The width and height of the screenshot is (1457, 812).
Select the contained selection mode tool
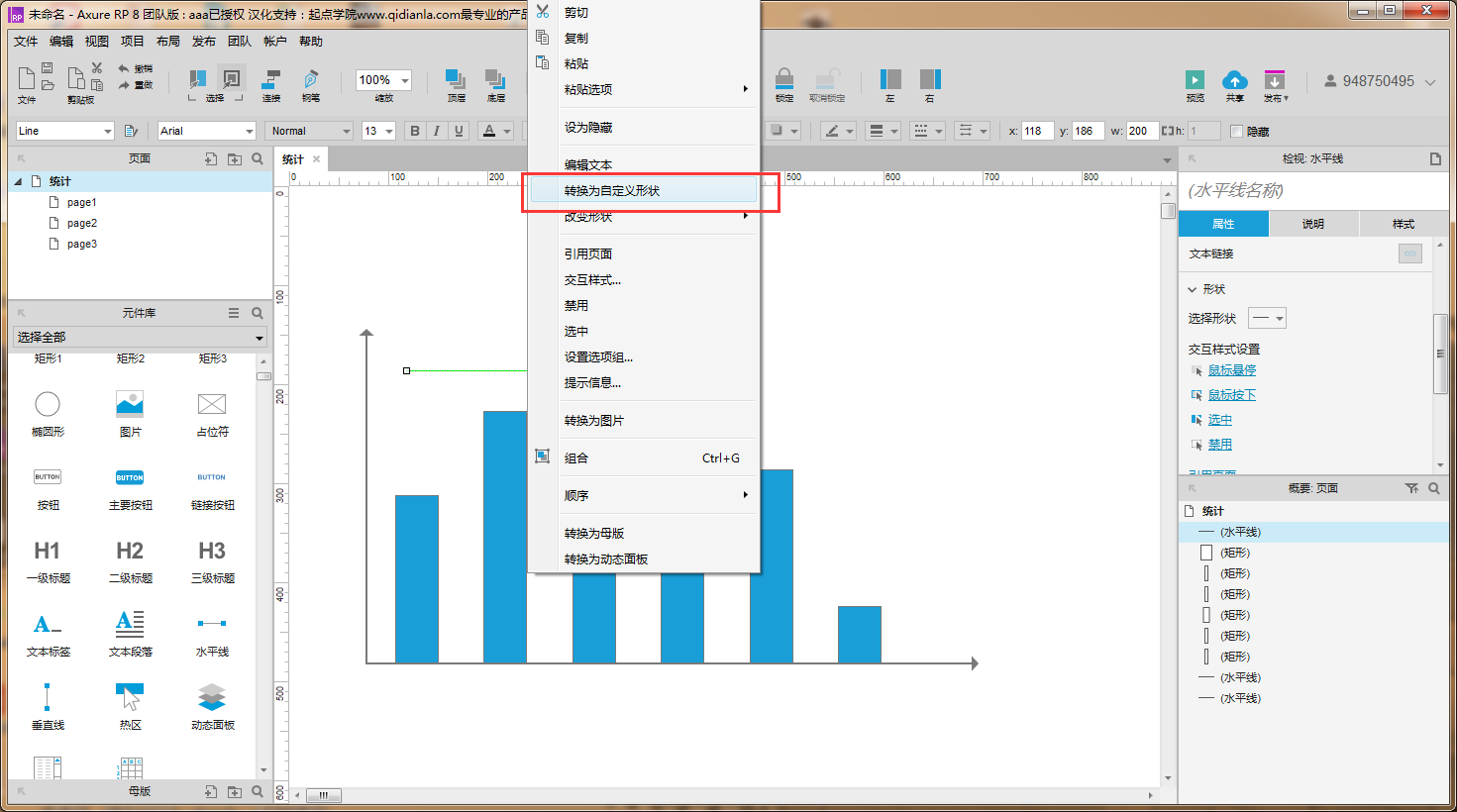click(x=232, y=79)
